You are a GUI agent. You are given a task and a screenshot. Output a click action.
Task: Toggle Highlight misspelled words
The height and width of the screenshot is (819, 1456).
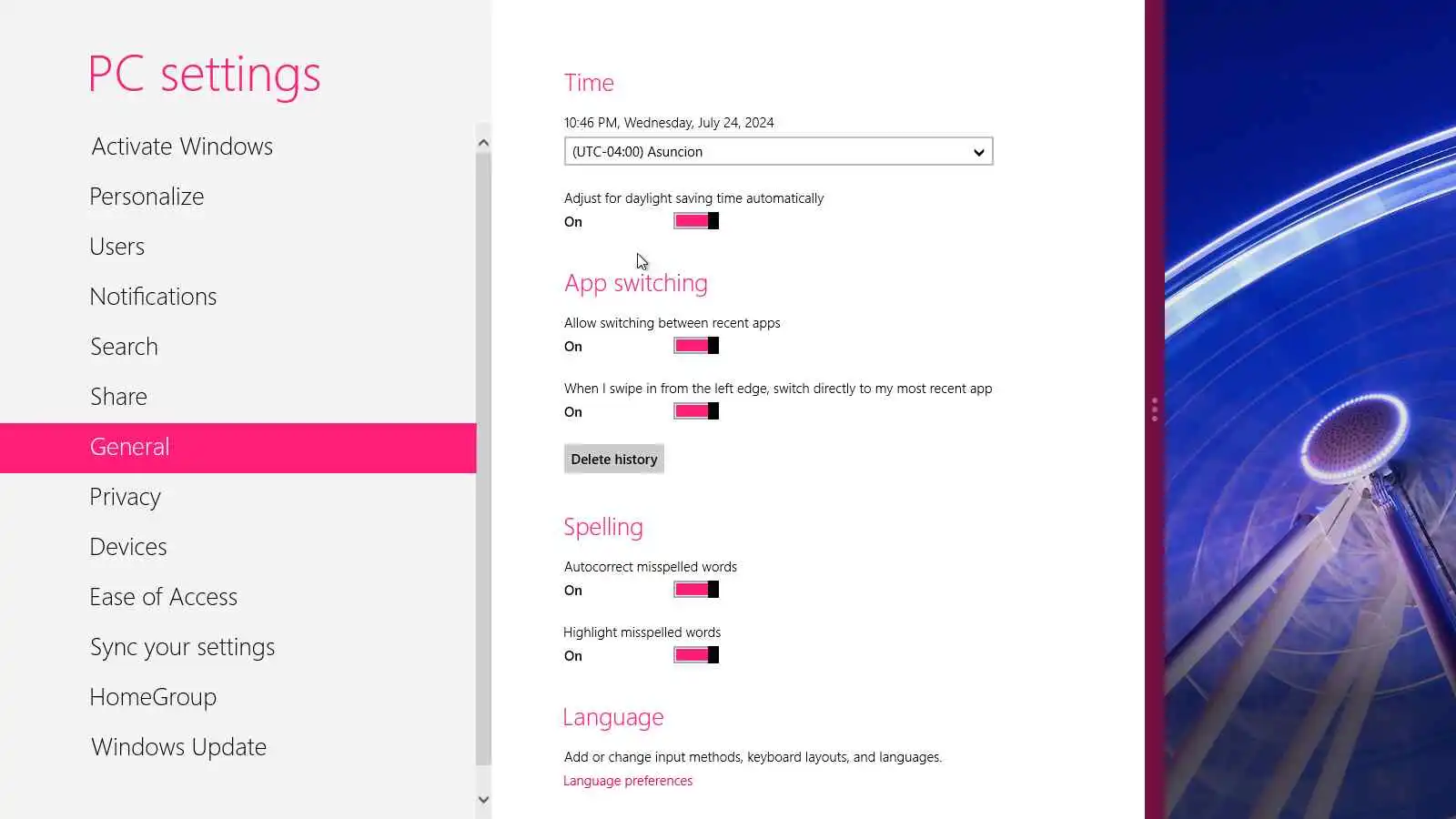(696, 655)
